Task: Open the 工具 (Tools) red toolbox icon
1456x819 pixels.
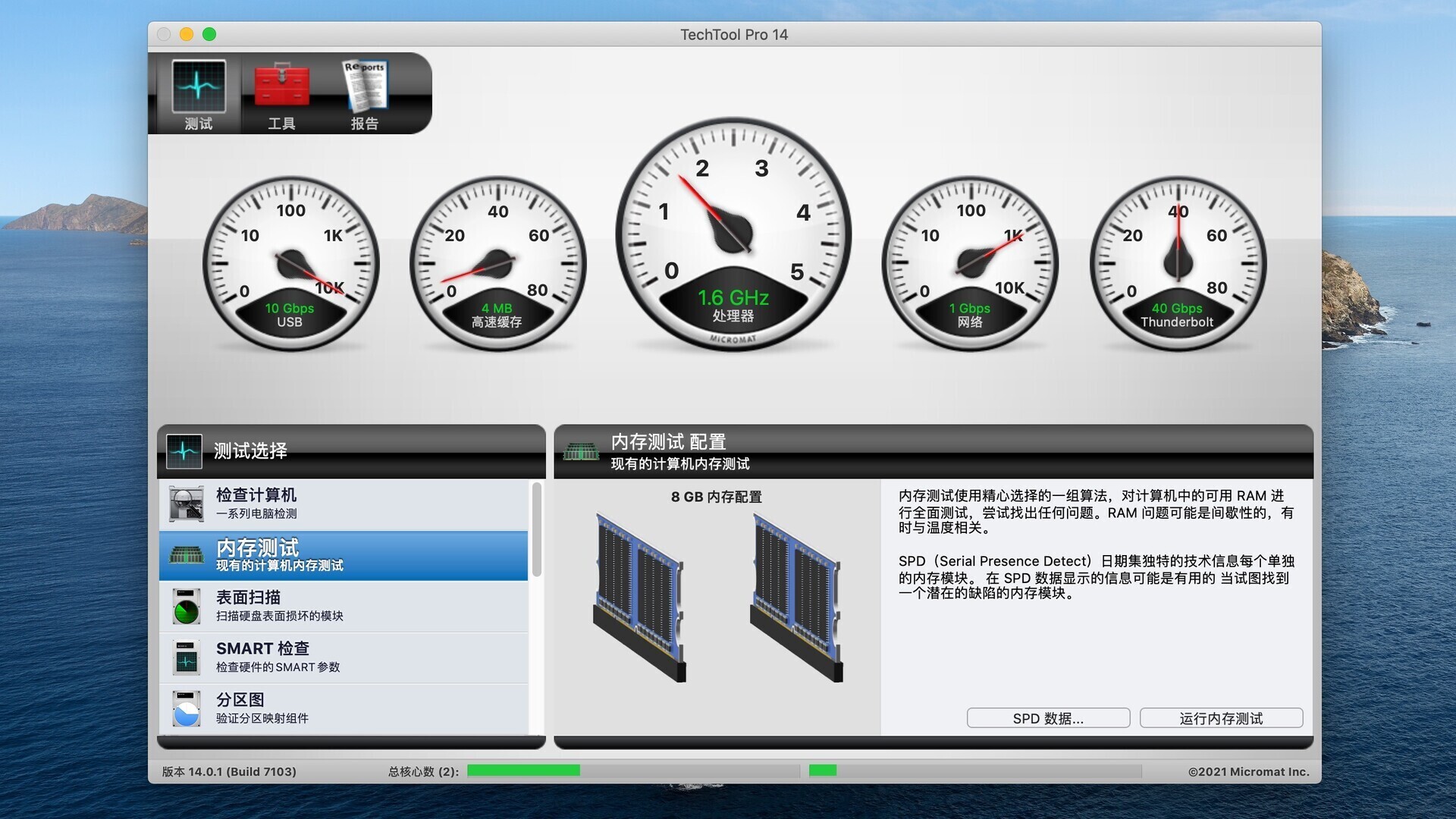Action: pos(281,94)
